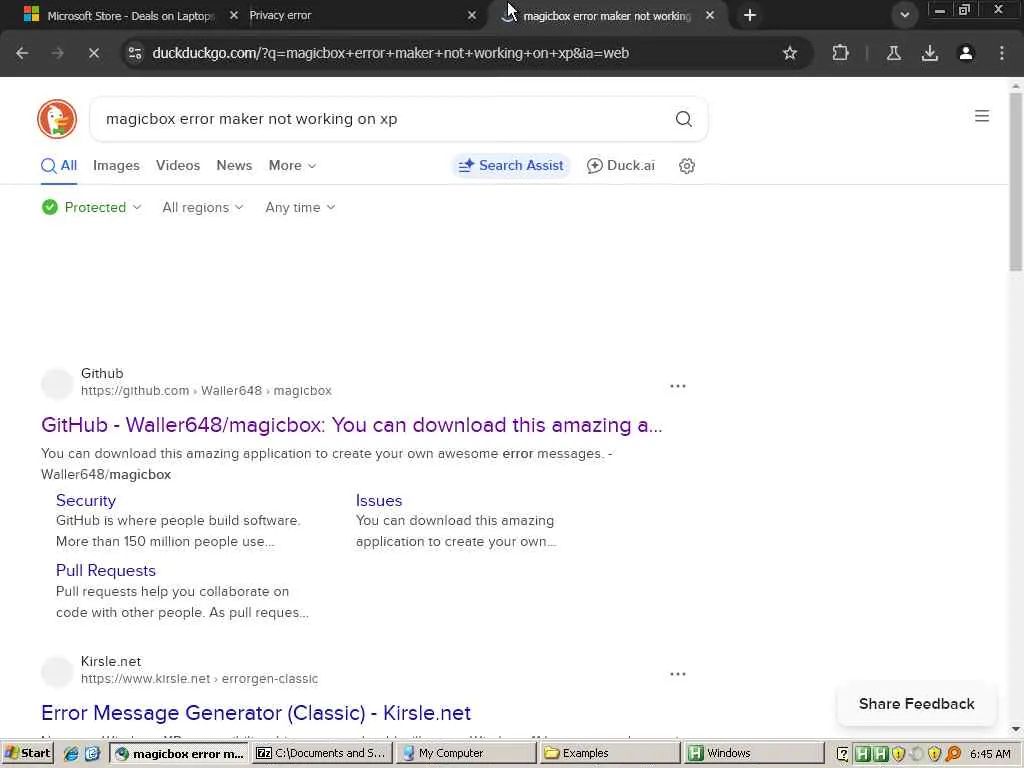Viewport: 1024px width, 768px height.
Task: Open Examples folder taskbar window
Action: coord(610,753)
